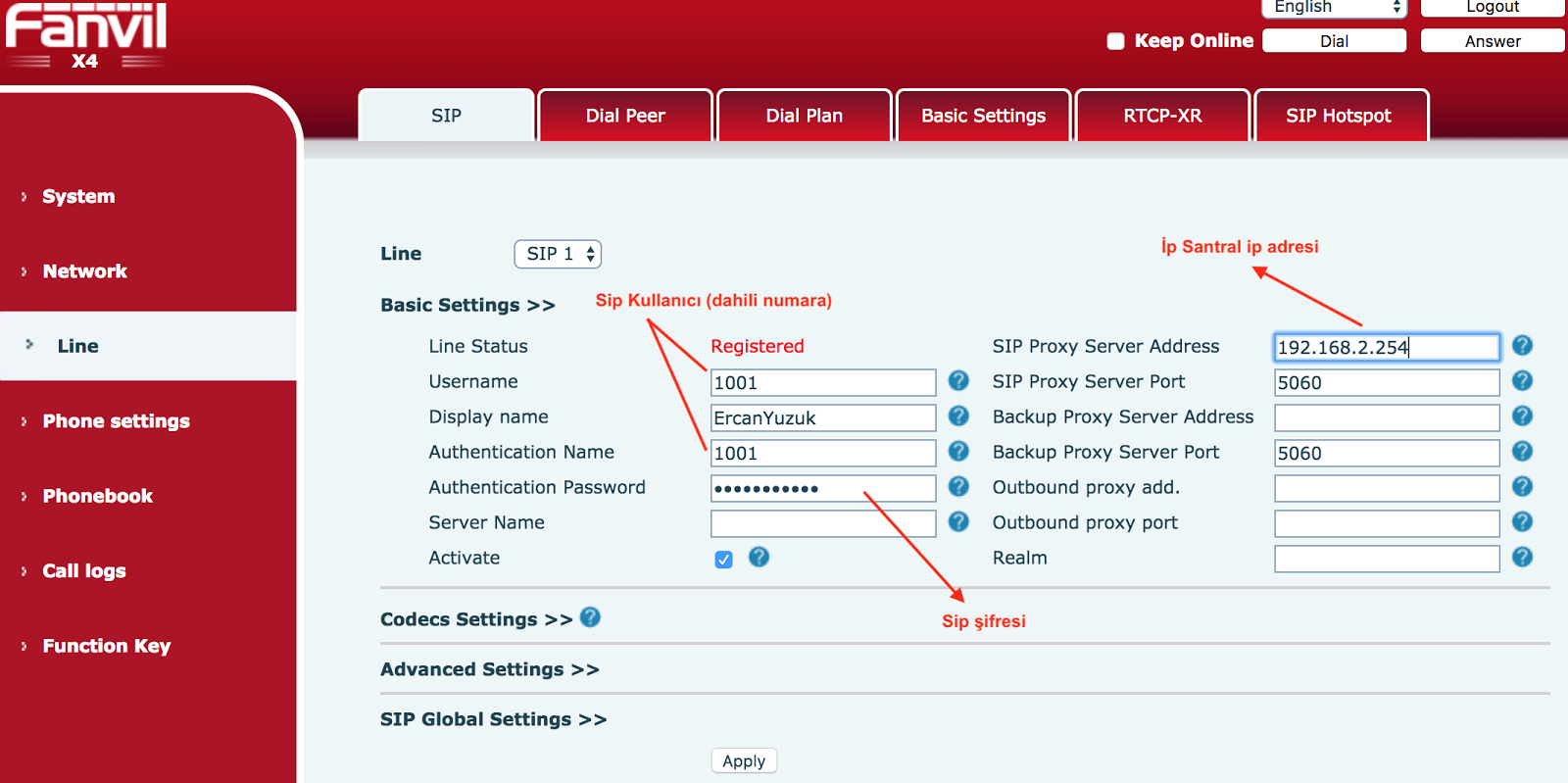Switch to the Basic Settings tab
The image size is (1568, 783).
coord(983,116)
